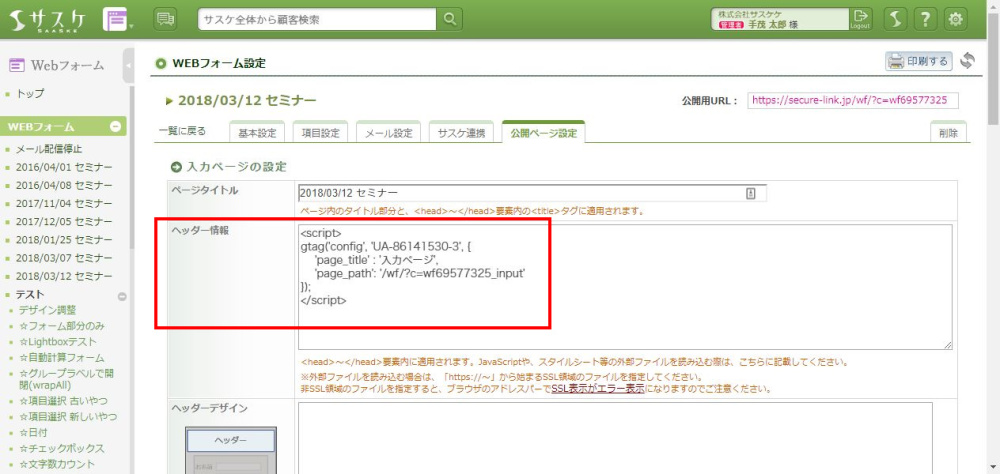Click the customer search field

(x=317, y=19)
